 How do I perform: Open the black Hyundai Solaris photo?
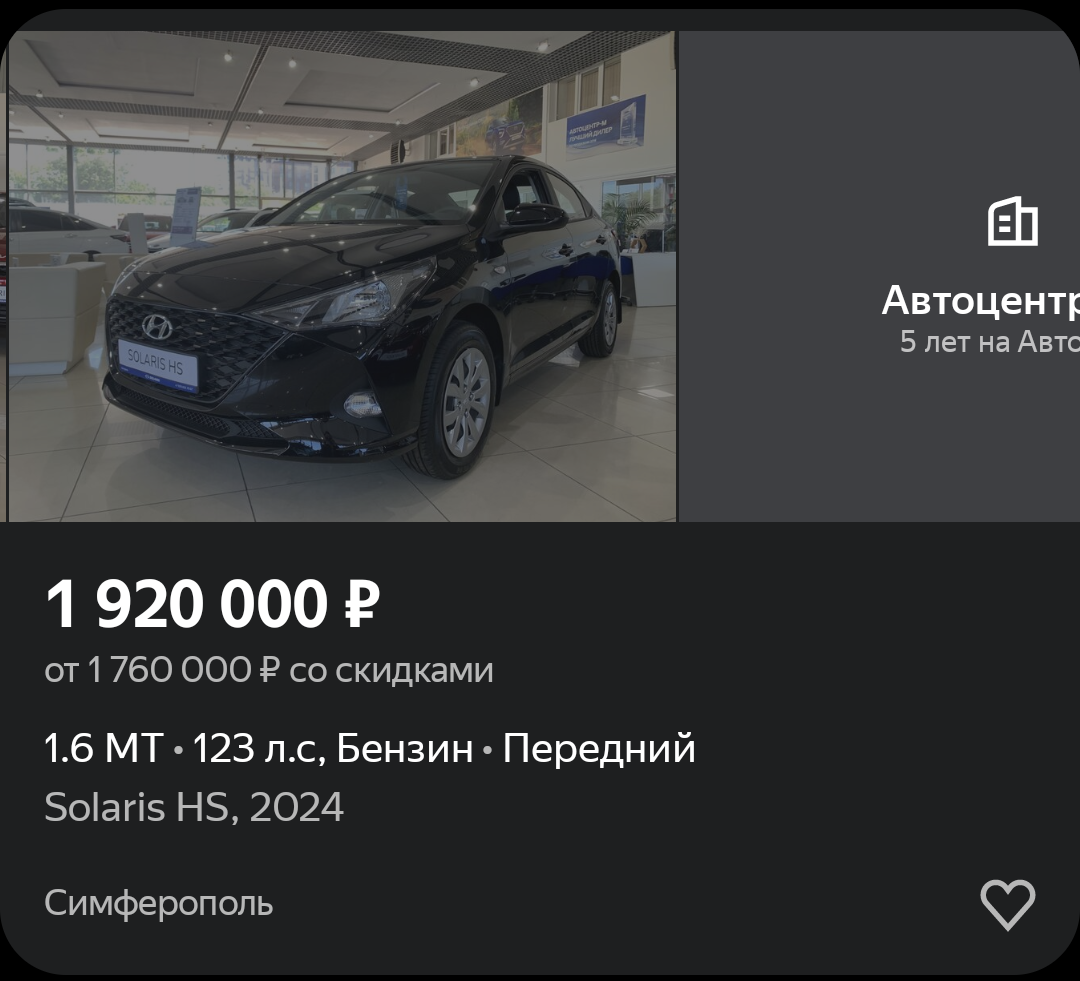point(342,276)
